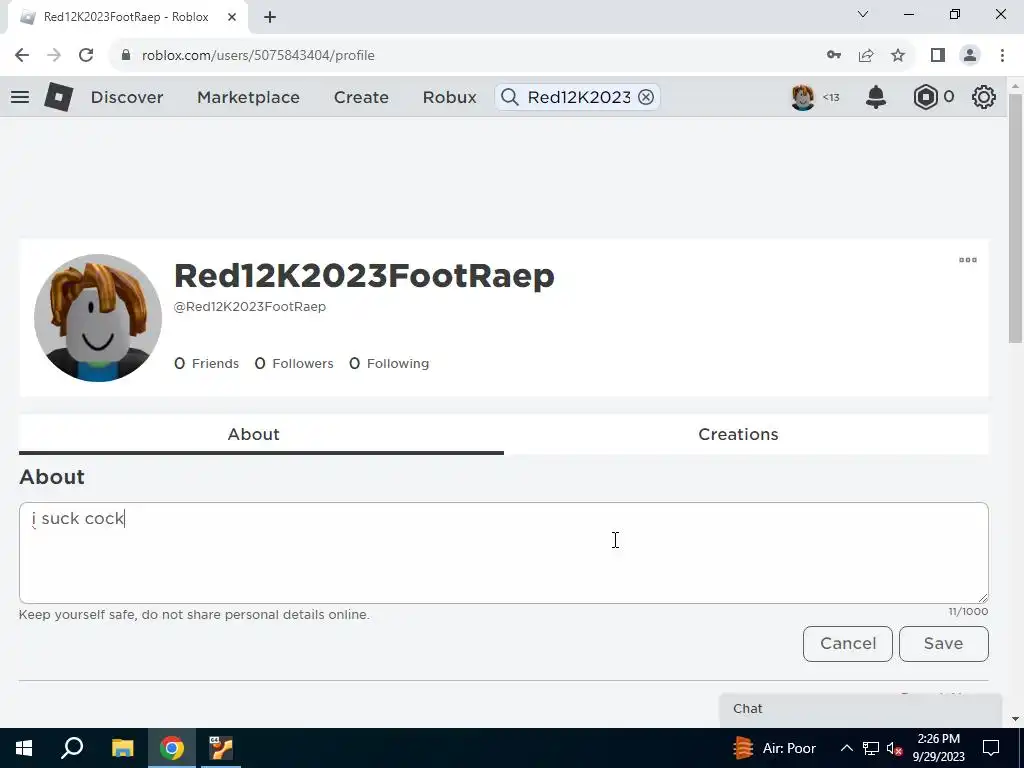Click the profile avatar picture
This screenshot has width=1024, height=768.
(x=98, y=318)
